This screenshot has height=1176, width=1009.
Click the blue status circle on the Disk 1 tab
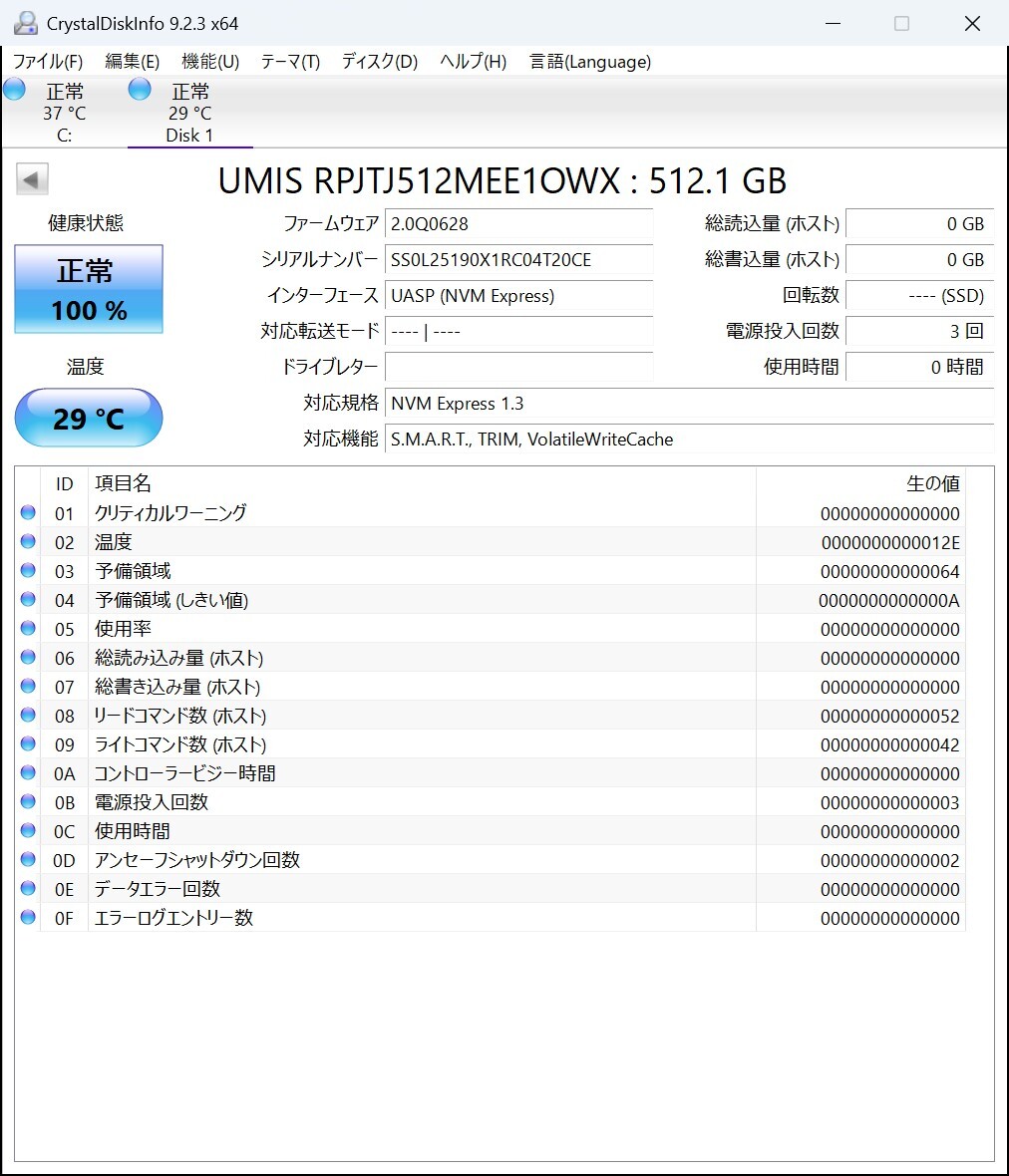pos(139,89)
